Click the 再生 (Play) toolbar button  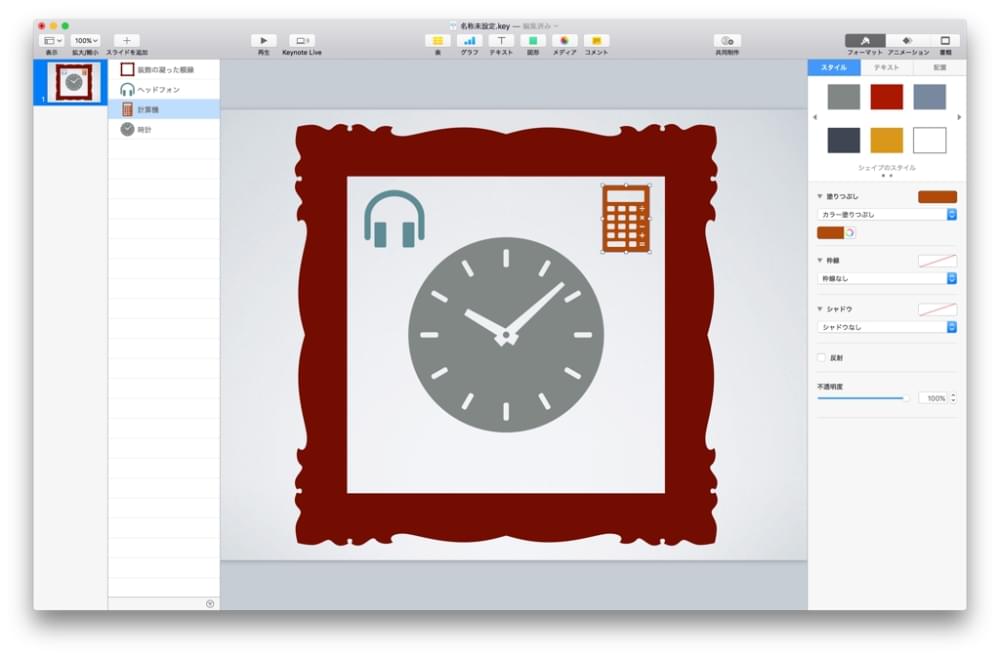pyautogui.click(x=263, y=41)
